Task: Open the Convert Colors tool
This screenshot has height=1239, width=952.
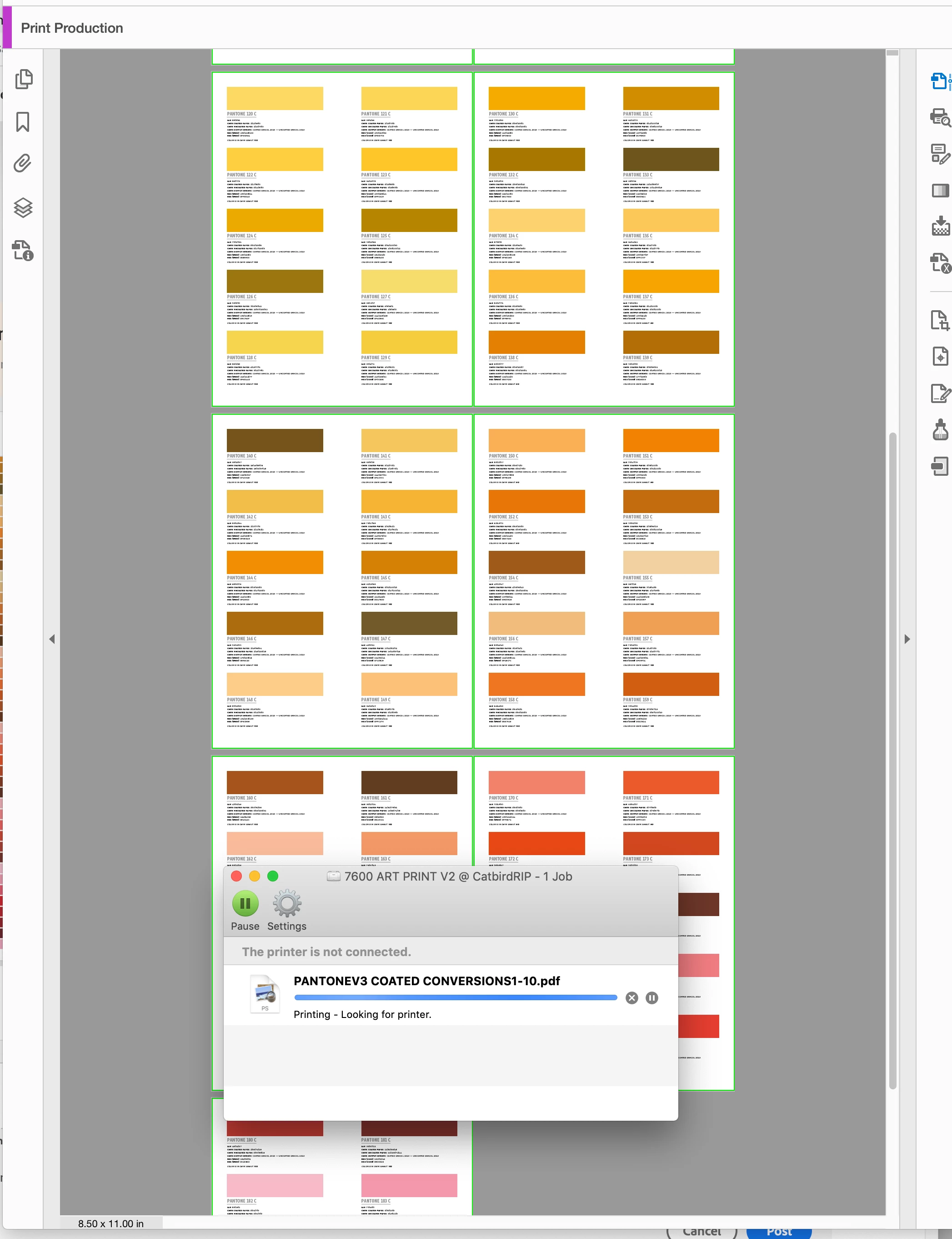Action: tap(940, 190)
